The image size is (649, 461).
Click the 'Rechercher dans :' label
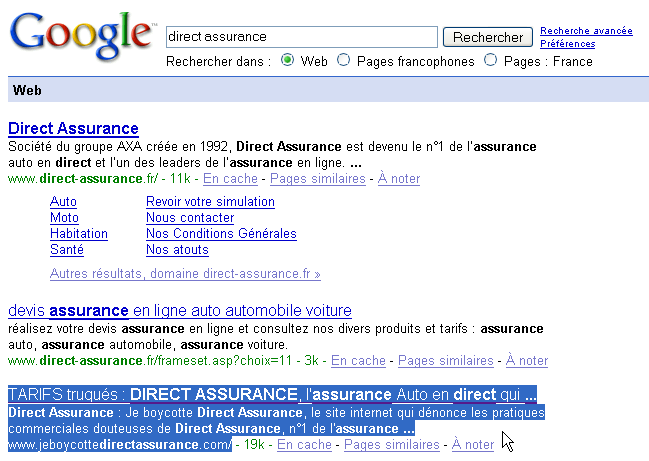pyautogui.click(x=218, y=62)
